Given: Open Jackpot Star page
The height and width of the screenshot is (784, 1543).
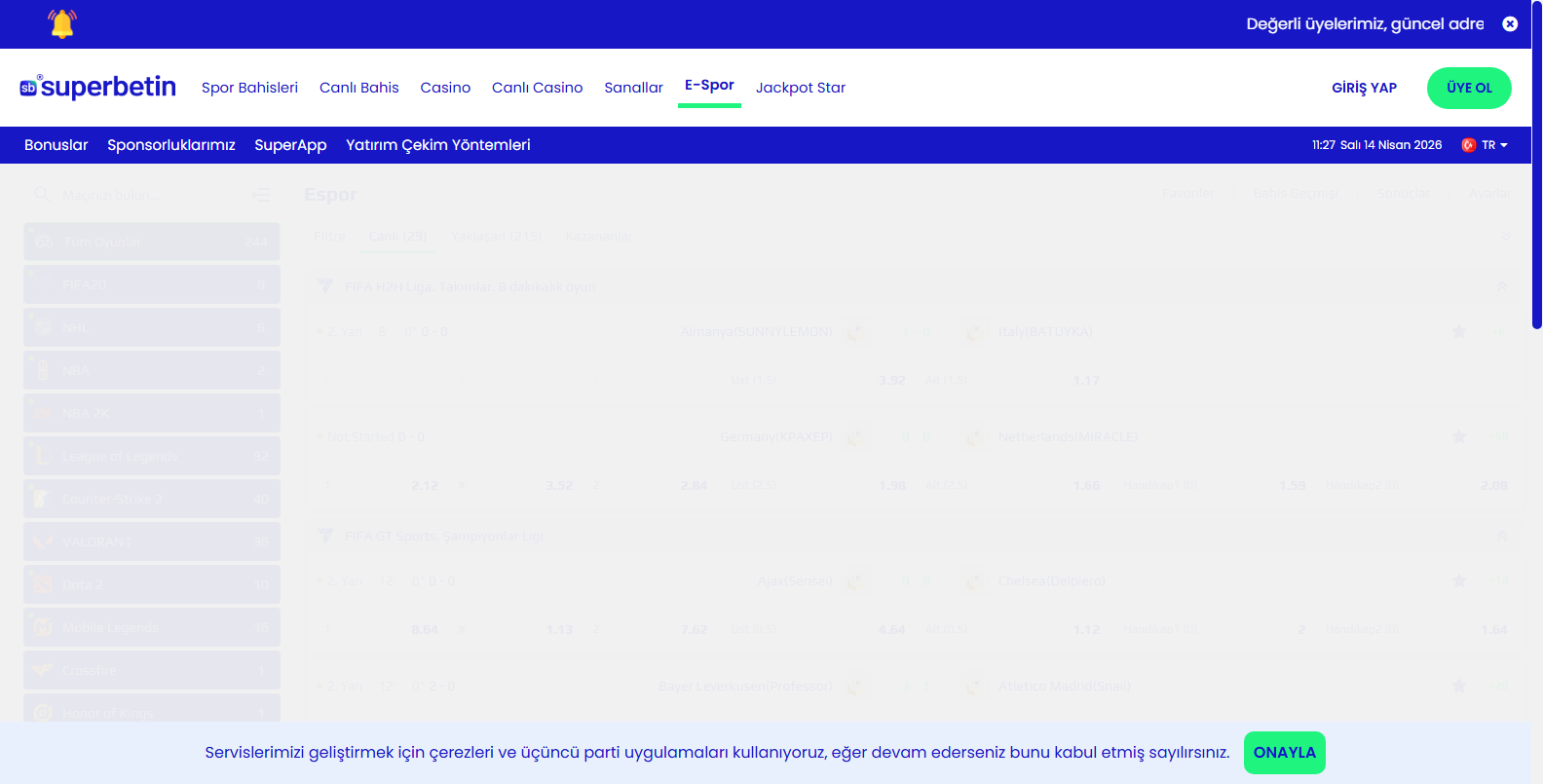Looking at the screenshot, I should [x=801, y=88].
